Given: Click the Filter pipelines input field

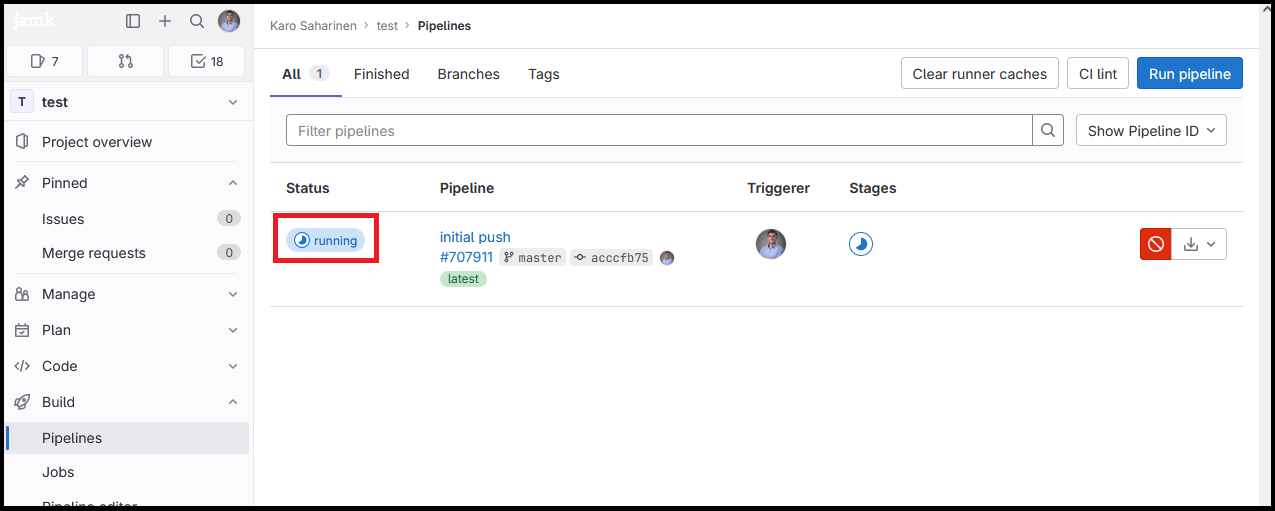Looking at the screenshot, I should coord(659,130).
